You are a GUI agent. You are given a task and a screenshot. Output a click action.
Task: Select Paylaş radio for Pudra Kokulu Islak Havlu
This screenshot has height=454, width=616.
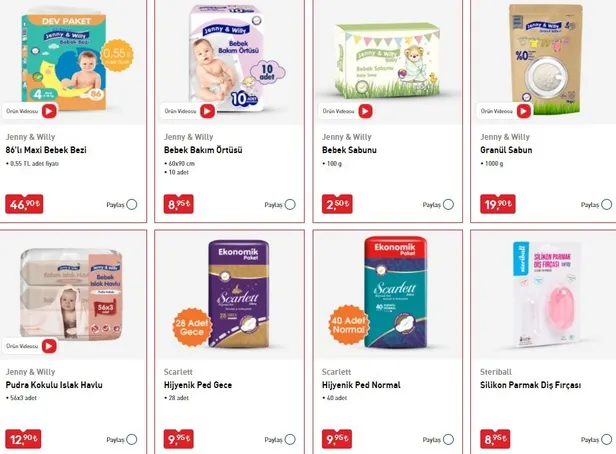tap(132, 439)
